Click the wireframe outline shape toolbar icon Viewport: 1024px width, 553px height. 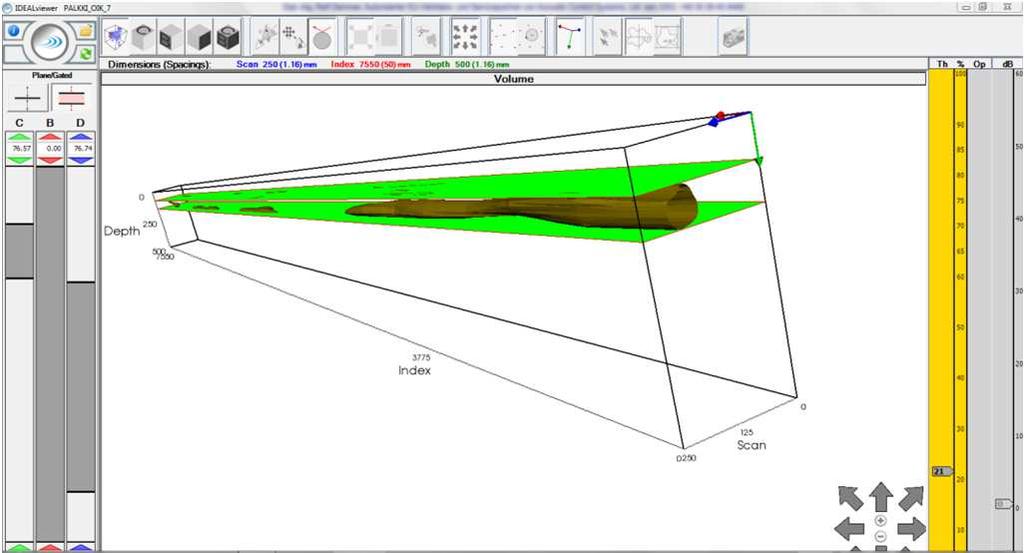tap(667, 37)
